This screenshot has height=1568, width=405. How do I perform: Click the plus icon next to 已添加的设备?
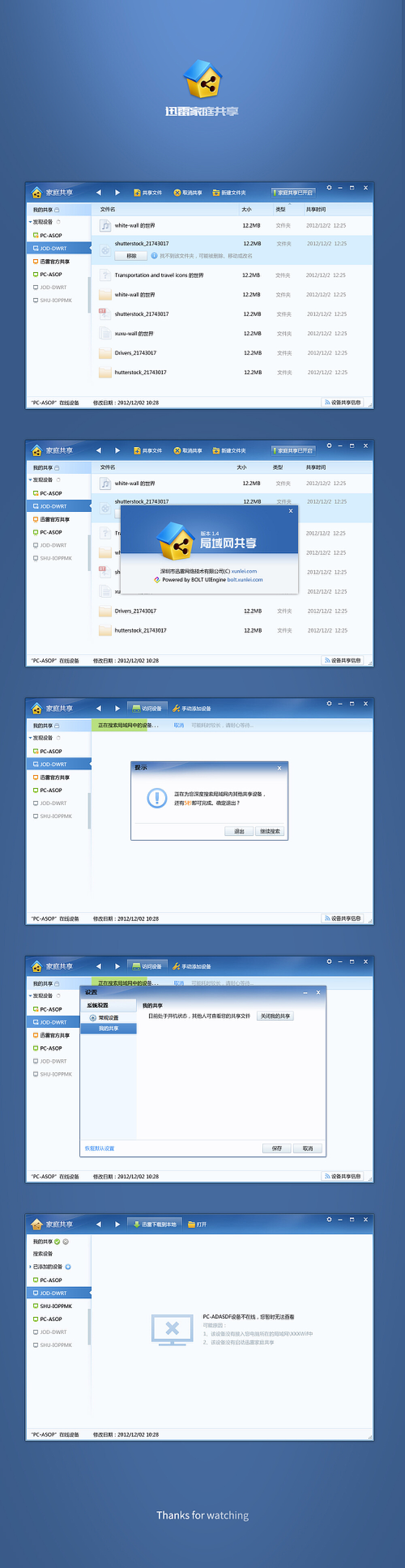[68, 1267]
